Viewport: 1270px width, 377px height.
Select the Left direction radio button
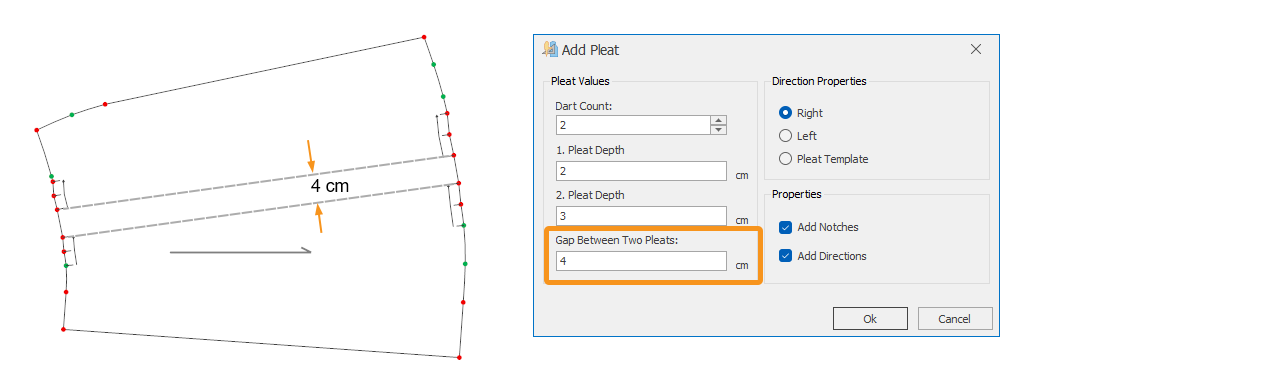(x=785, y=136)
